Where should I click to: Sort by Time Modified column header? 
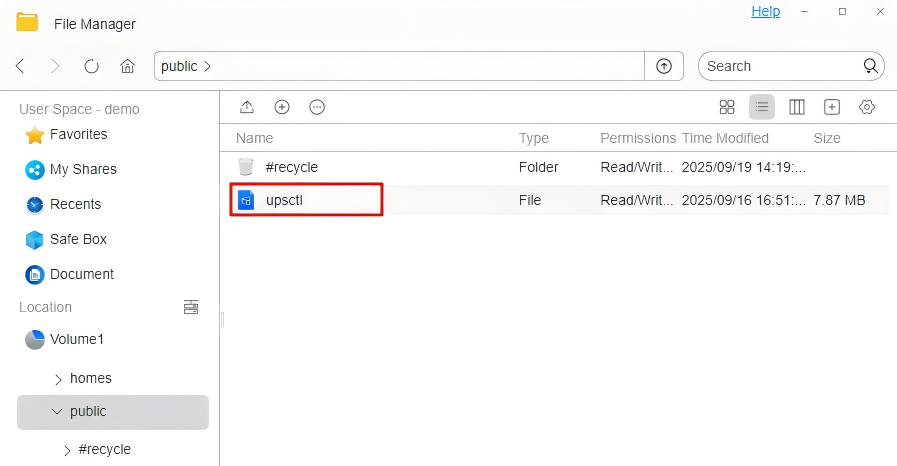click(725, 138)
